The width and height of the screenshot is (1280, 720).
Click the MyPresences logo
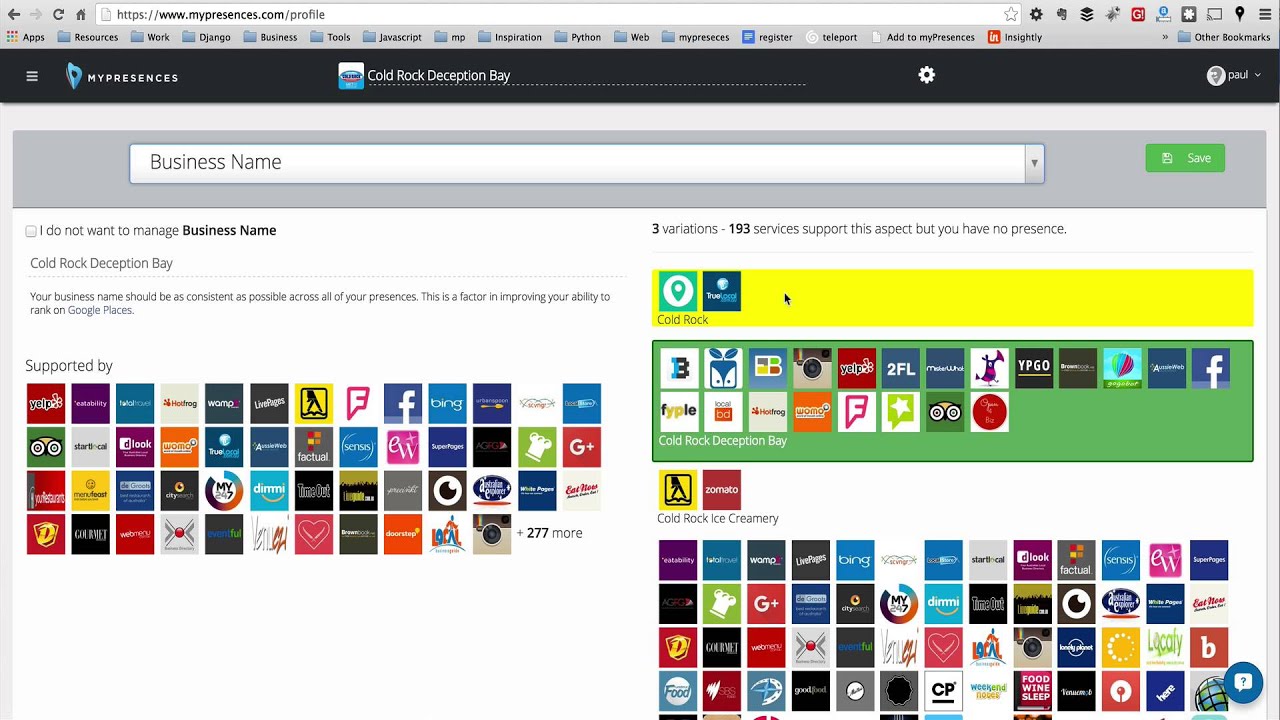122,76
